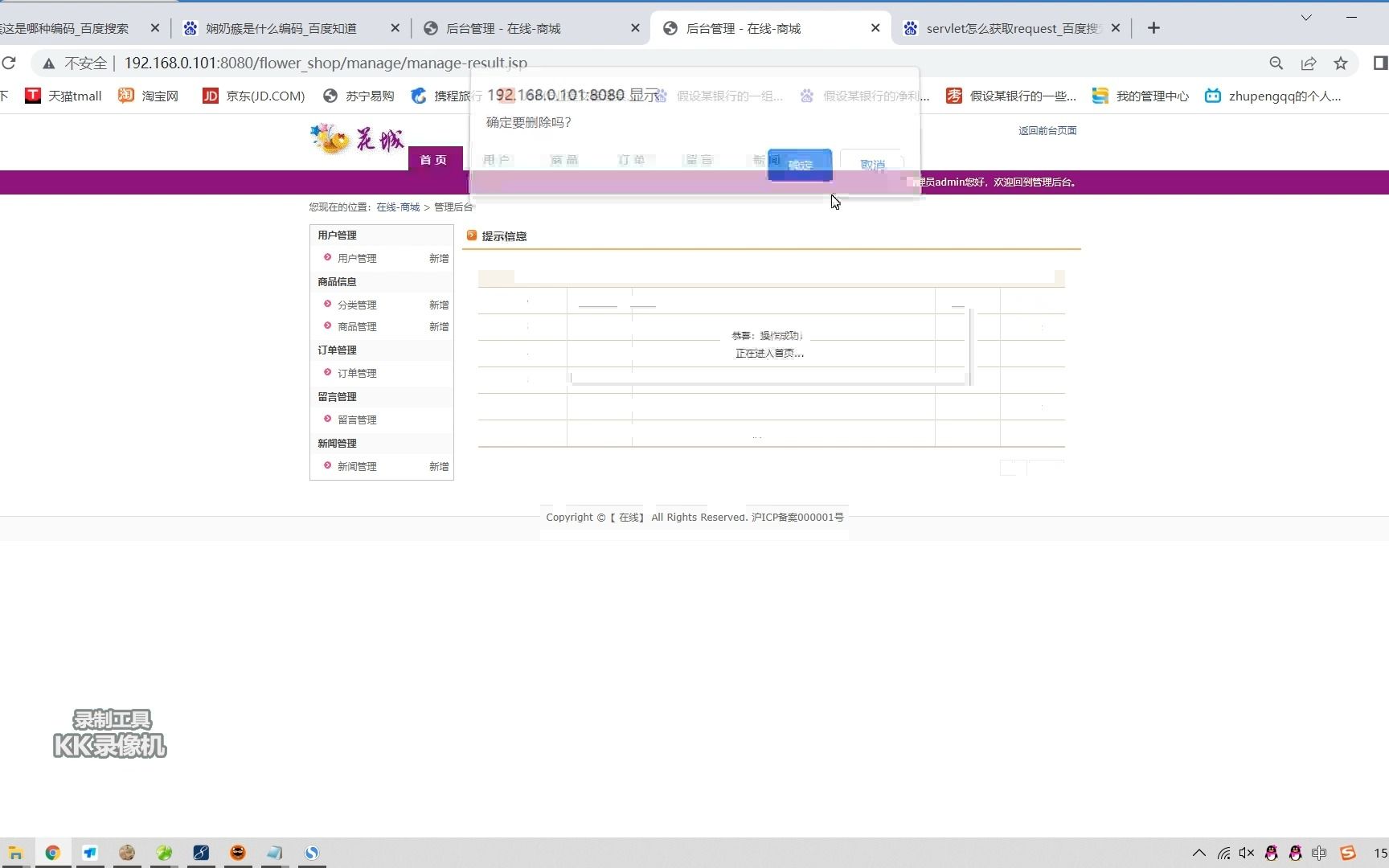Open File Explorer from the taskbar
Screen dimensions: 1389x868
[x=16, y=853]
